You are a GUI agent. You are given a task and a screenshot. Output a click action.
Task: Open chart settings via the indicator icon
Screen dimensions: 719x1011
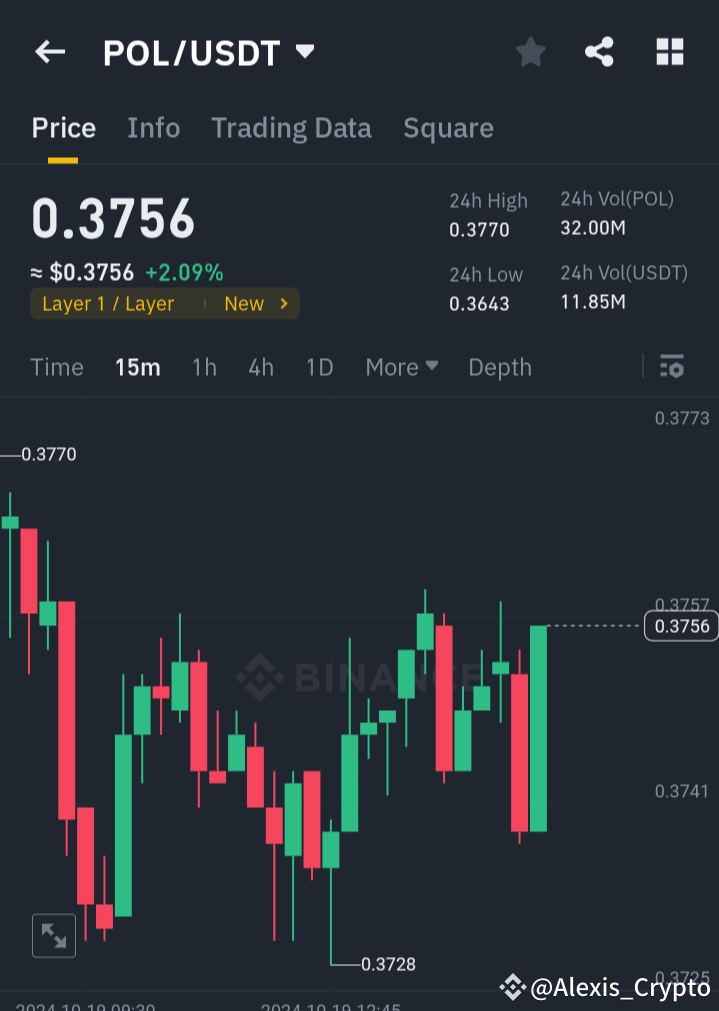(x=671, y=367)
